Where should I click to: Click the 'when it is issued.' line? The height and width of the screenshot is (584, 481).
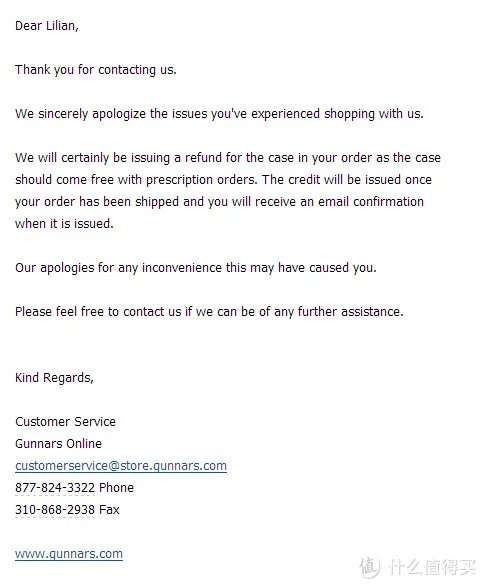click(64, 223)
